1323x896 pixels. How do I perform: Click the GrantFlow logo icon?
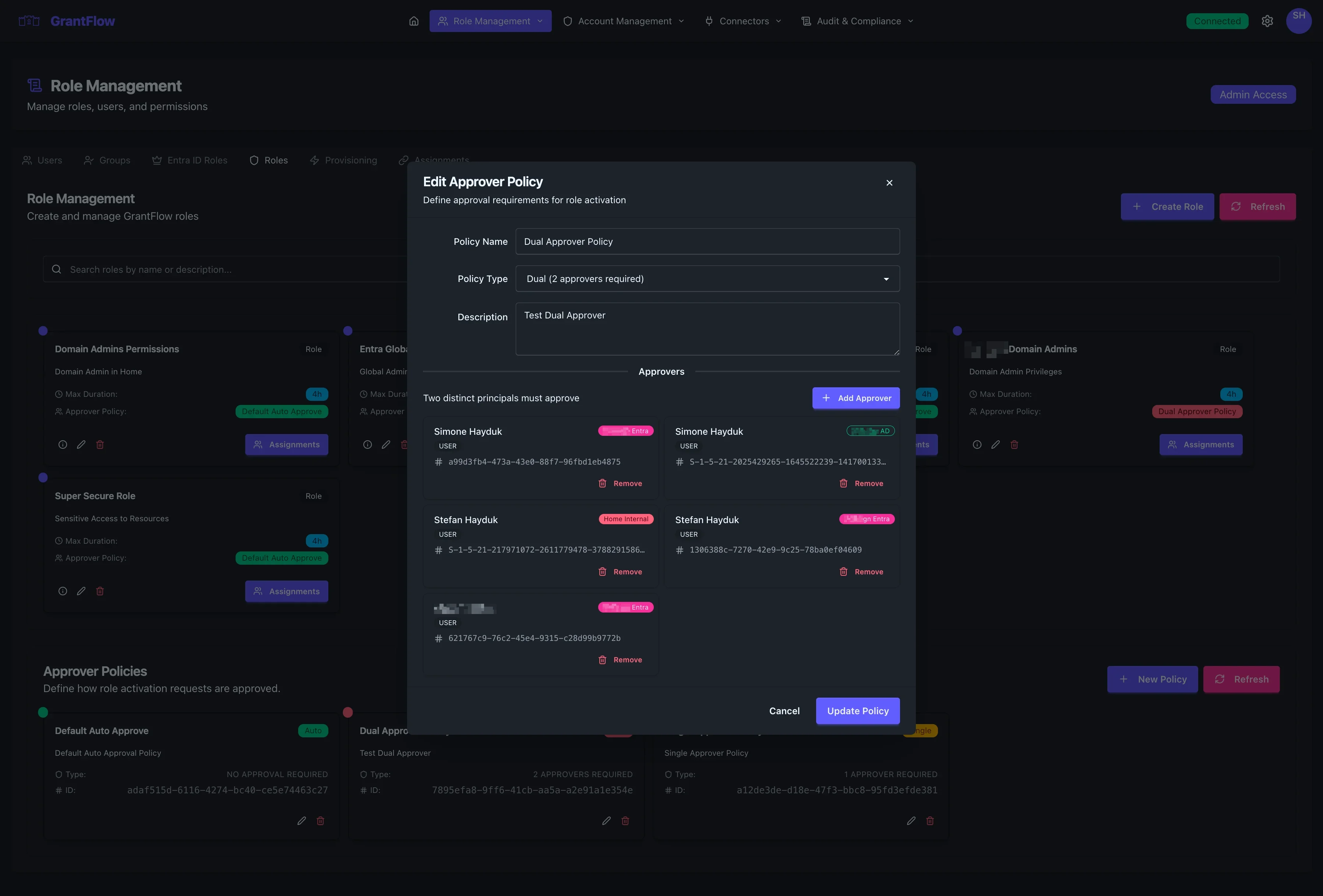point(28,21)
